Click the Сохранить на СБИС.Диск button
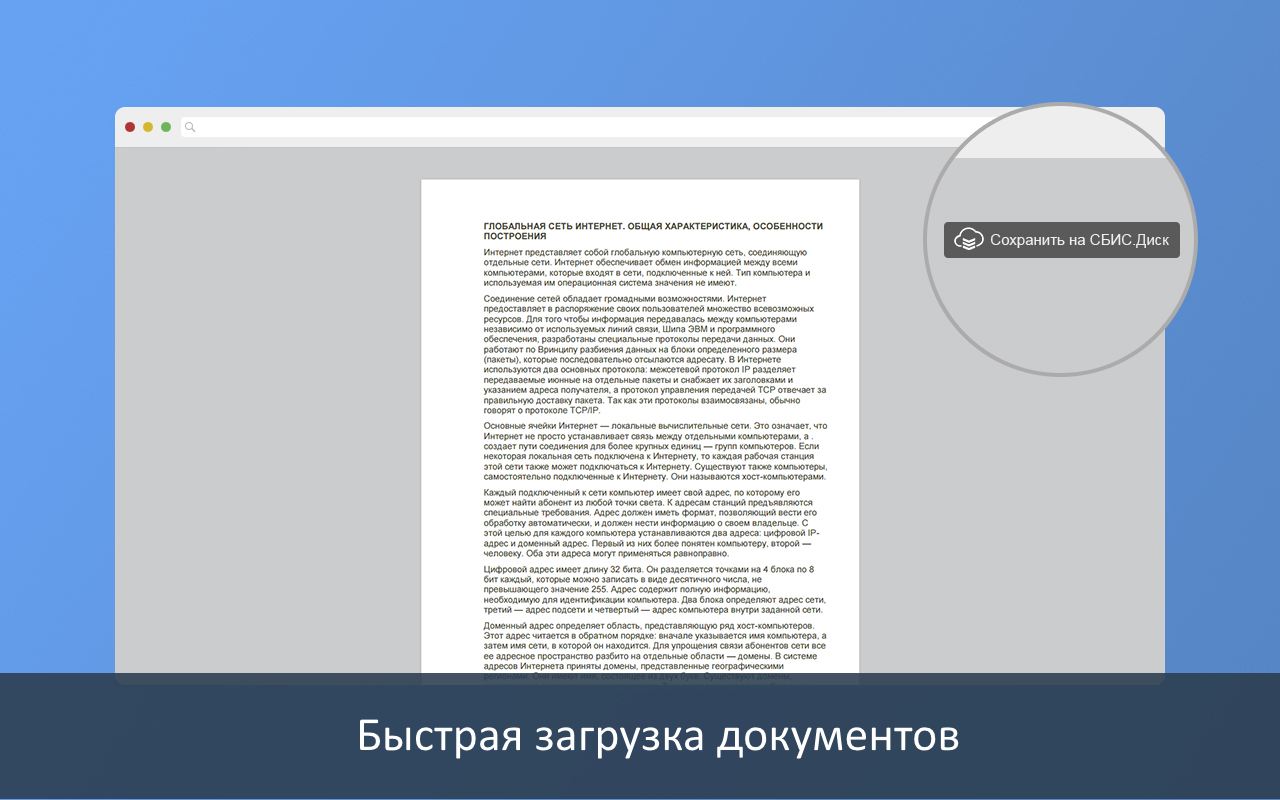1280x800 pixels. tap(1062, 240)
